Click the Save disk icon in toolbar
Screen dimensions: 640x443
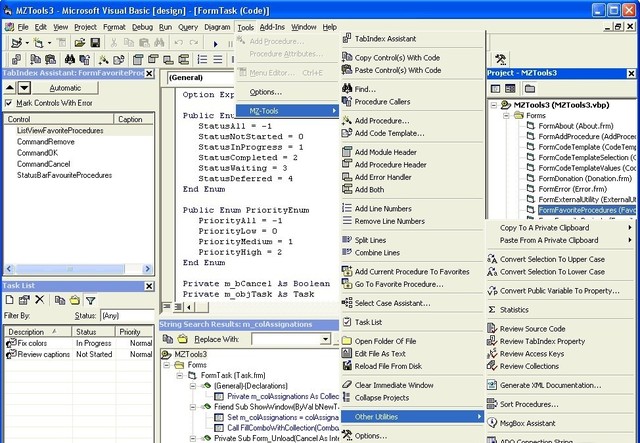click(95, 43)
